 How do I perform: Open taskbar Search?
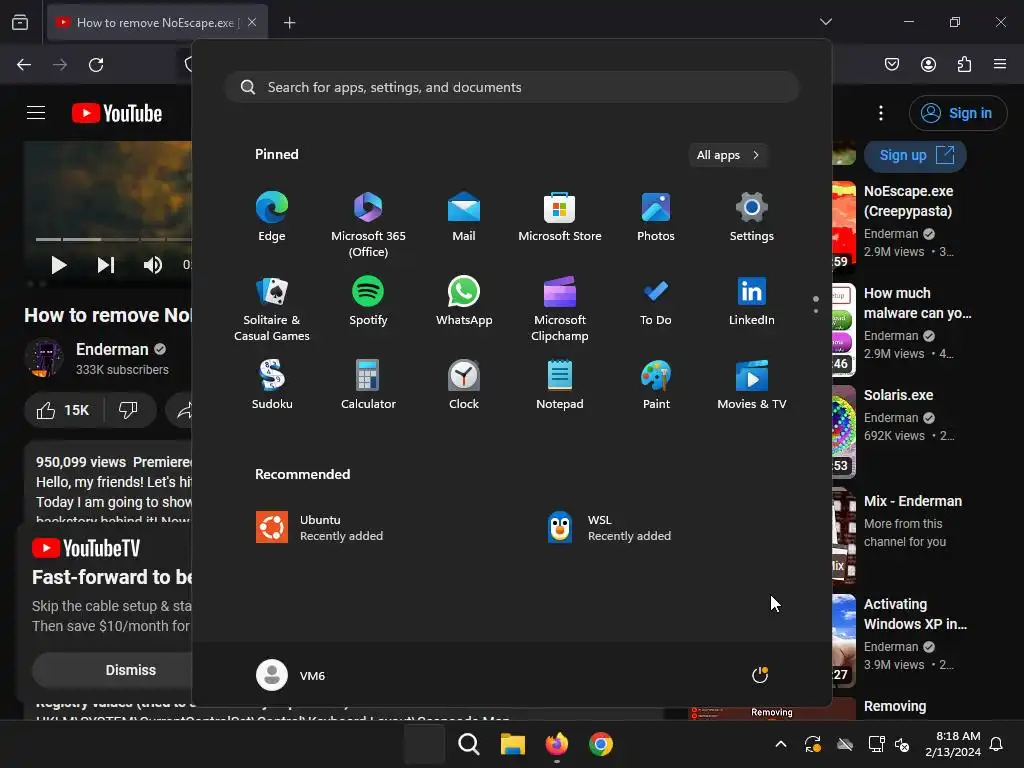468,744
